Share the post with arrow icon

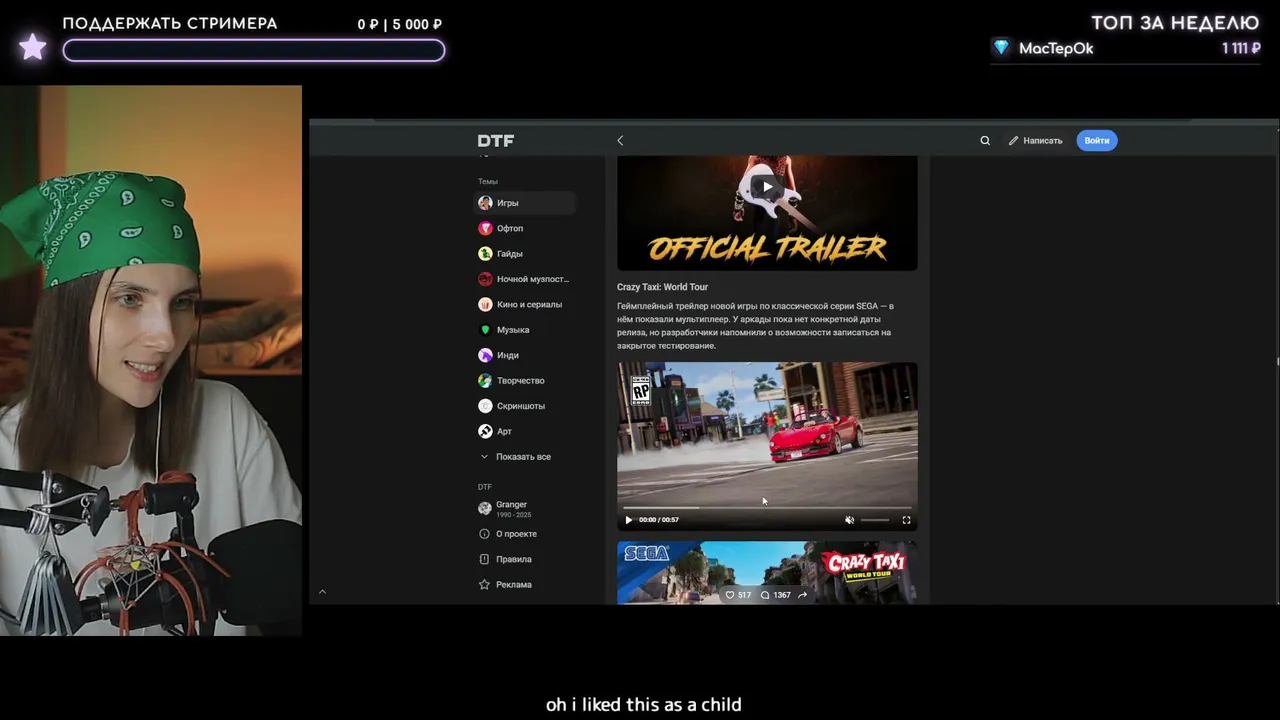click(802, 595)
